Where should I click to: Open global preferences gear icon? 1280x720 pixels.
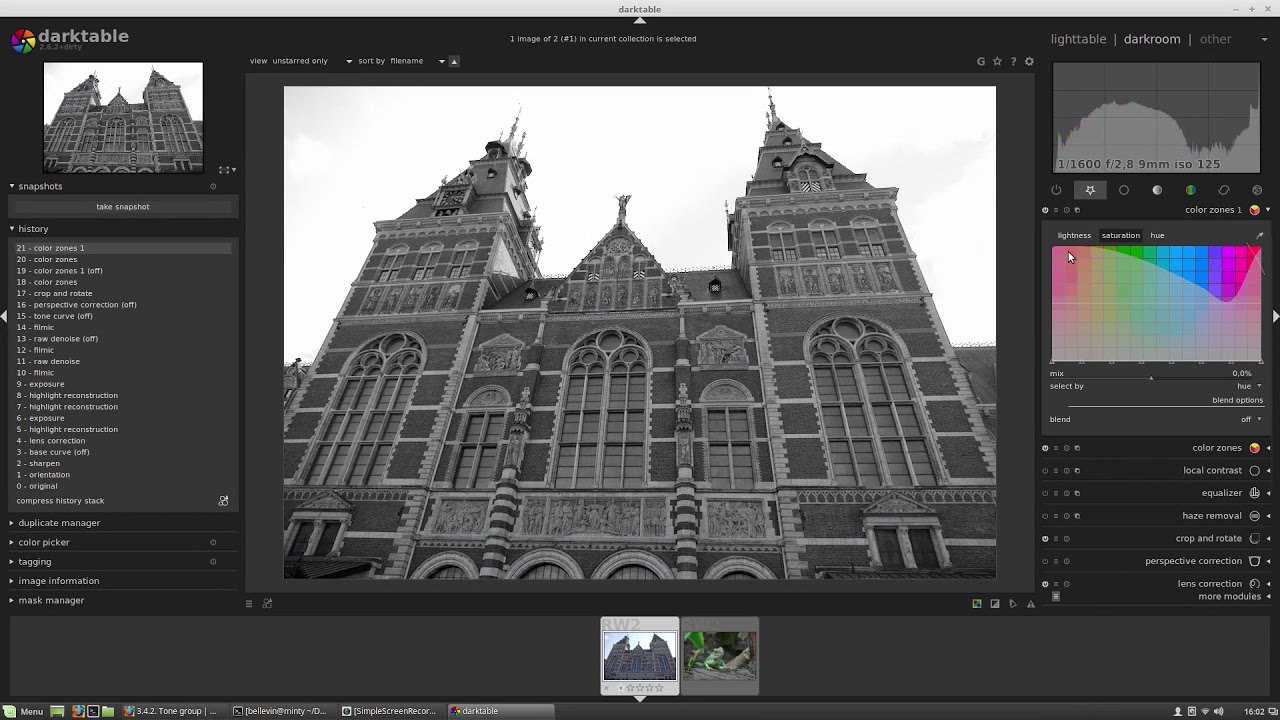[1029, 61]
